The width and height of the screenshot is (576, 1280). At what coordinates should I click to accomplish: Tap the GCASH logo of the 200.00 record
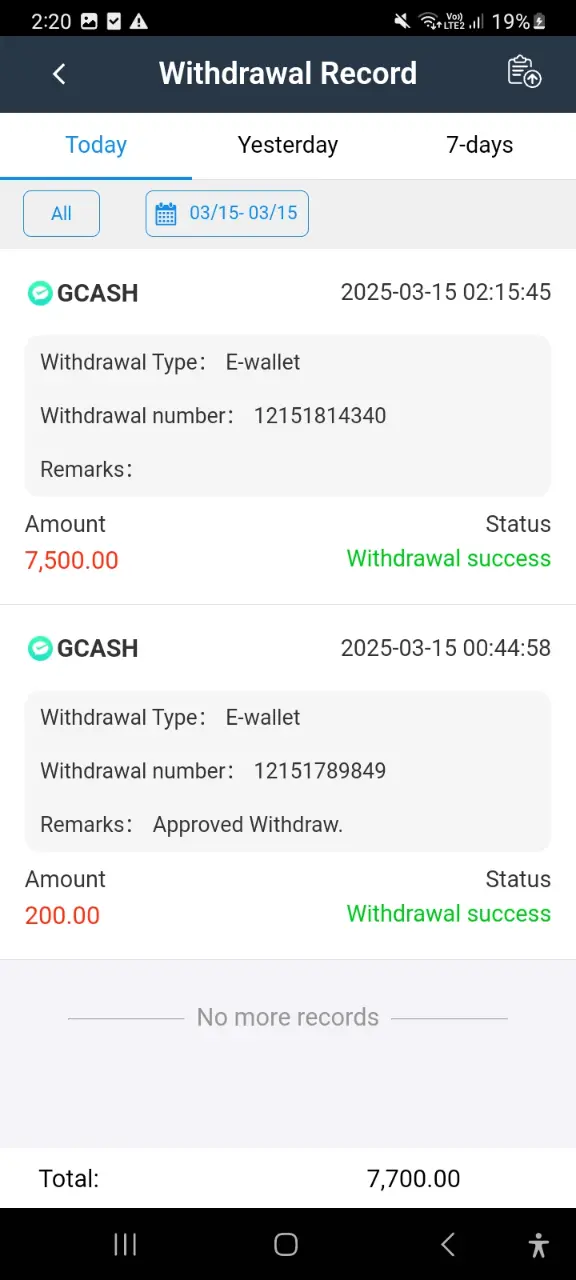pyautogui.click(x=40, y=648)
